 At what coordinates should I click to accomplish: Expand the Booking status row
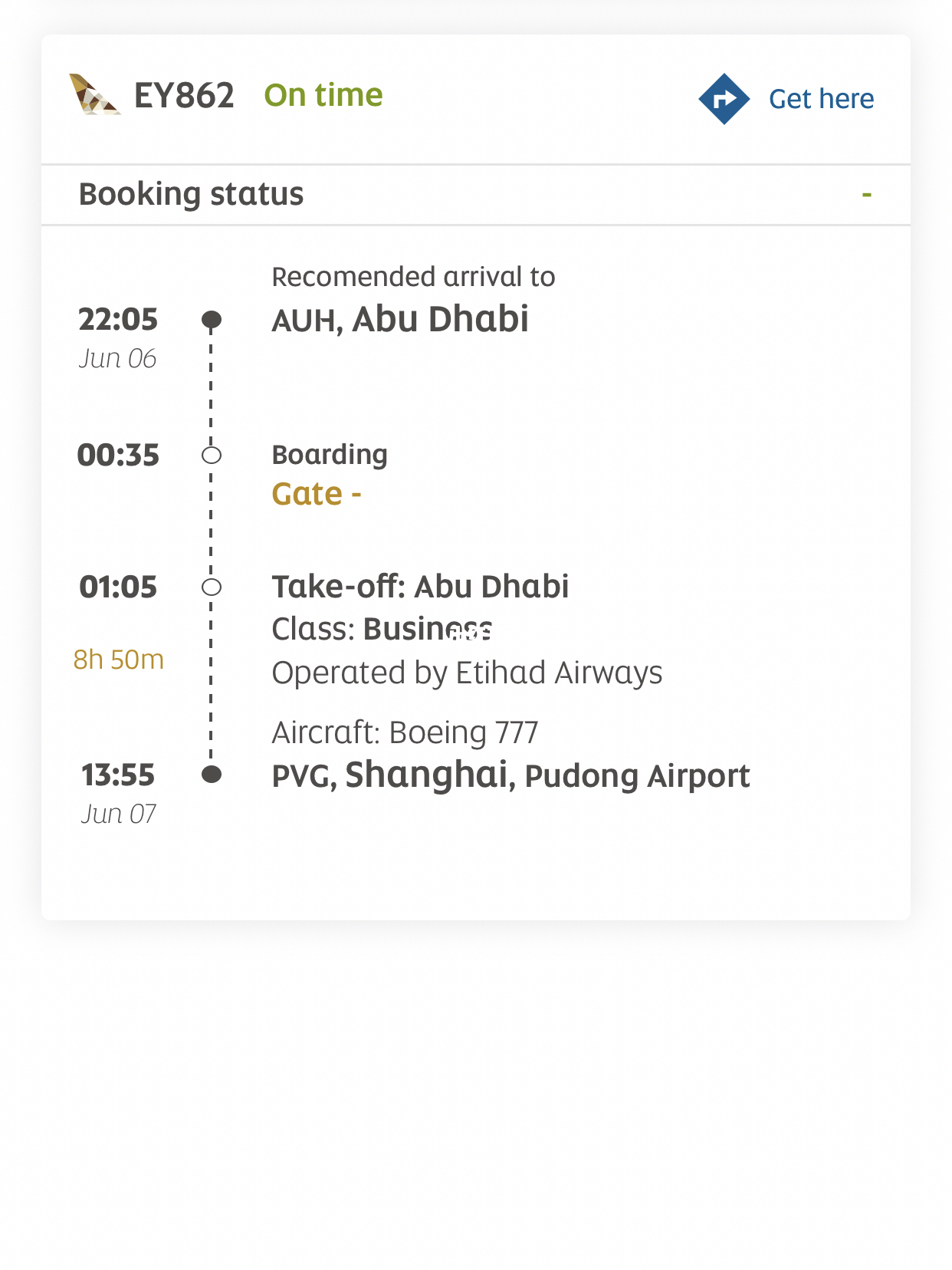point(476,195)
